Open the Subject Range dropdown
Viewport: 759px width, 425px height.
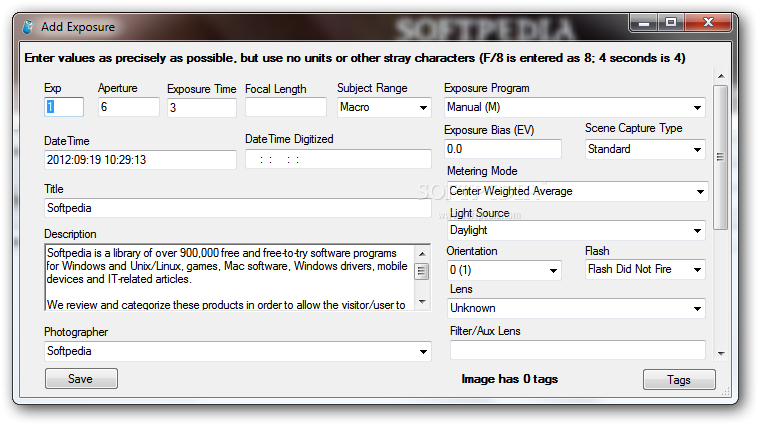383,107
